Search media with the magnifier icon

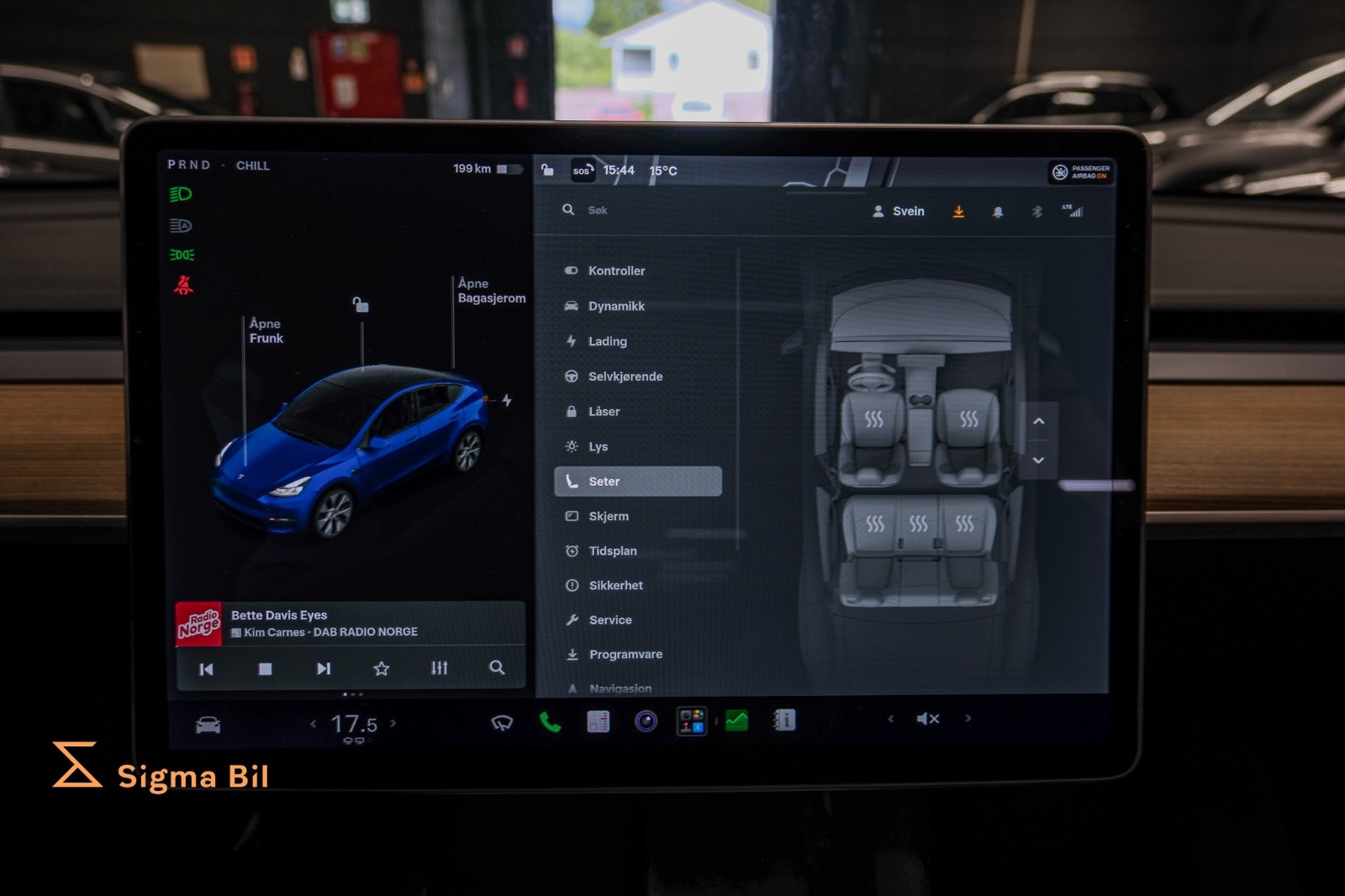point(497,667)
